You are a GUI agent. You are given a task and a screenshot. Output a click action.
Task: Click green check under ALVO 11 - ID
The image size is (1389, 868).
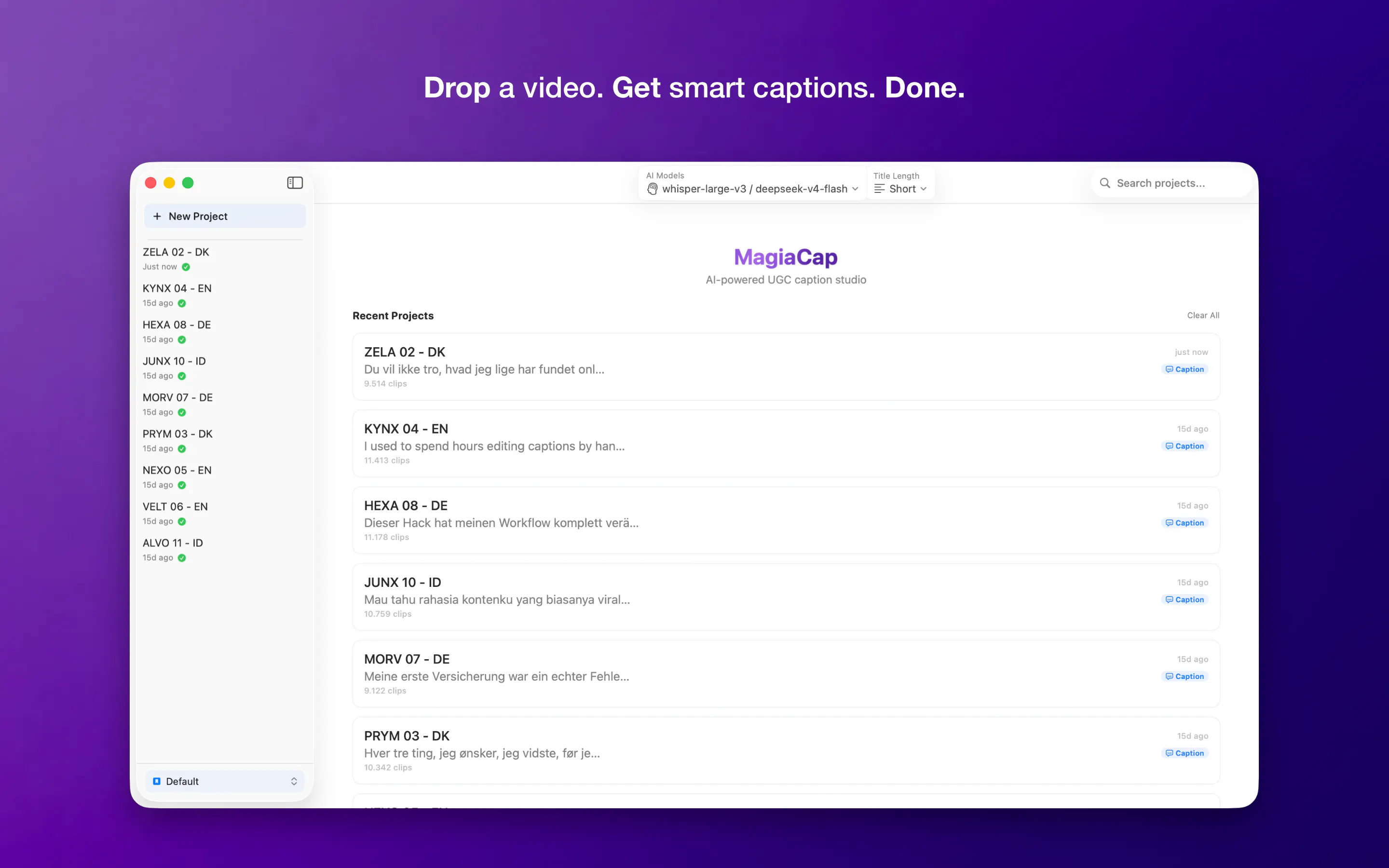pos(182,558)
